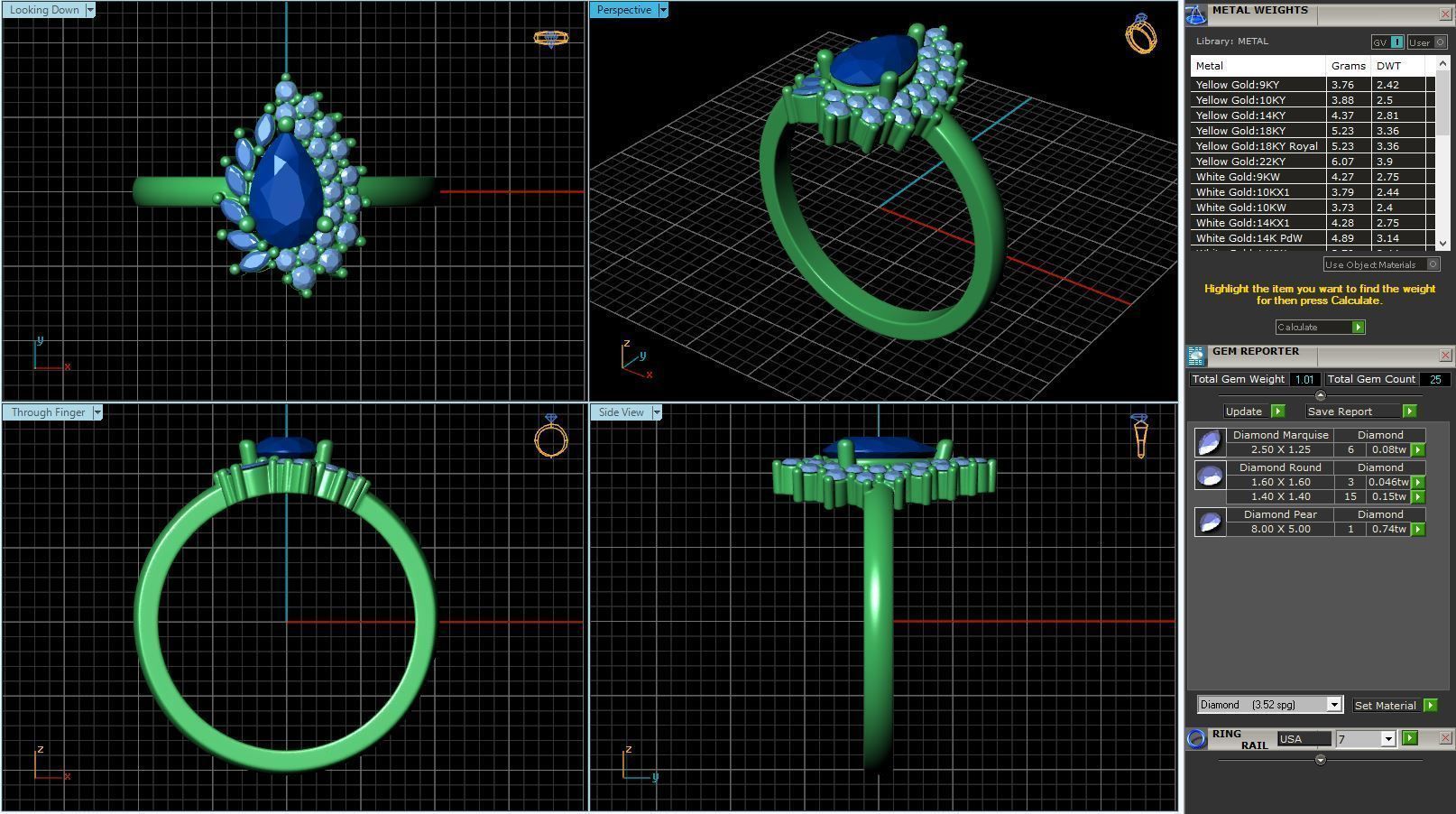The image size is (1456, 814).
Task: Select the Yellow Gold:18KY Royal row
Action: tap(1313, 146)
